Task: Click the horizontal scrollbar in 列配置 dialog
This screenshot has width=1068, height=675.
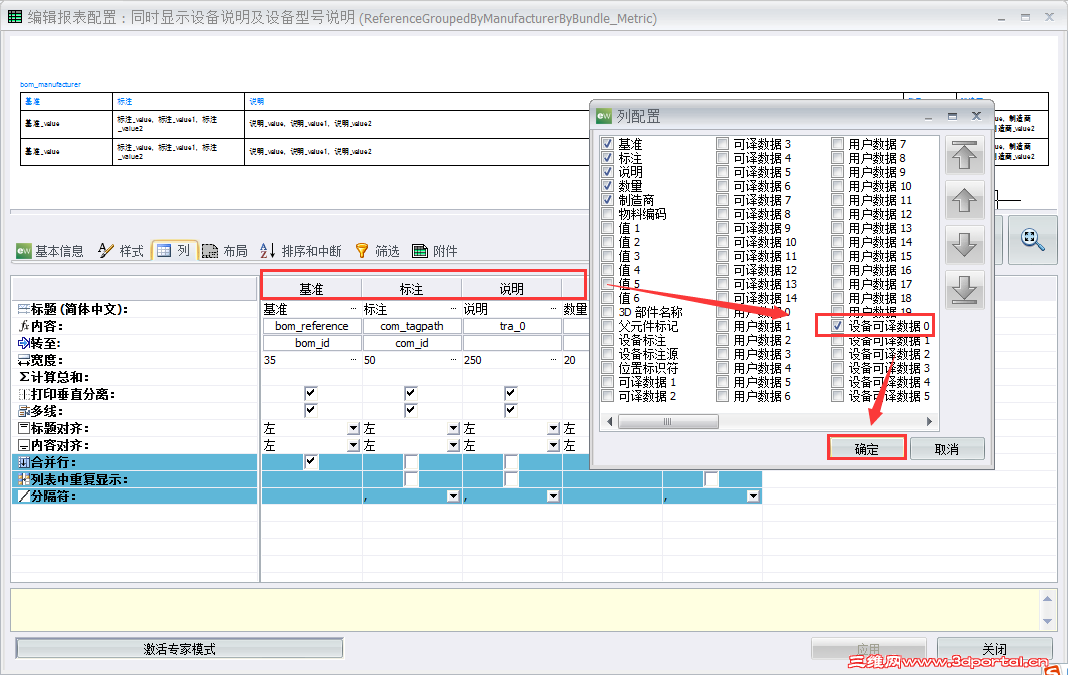Action: [x=667, y=421]
